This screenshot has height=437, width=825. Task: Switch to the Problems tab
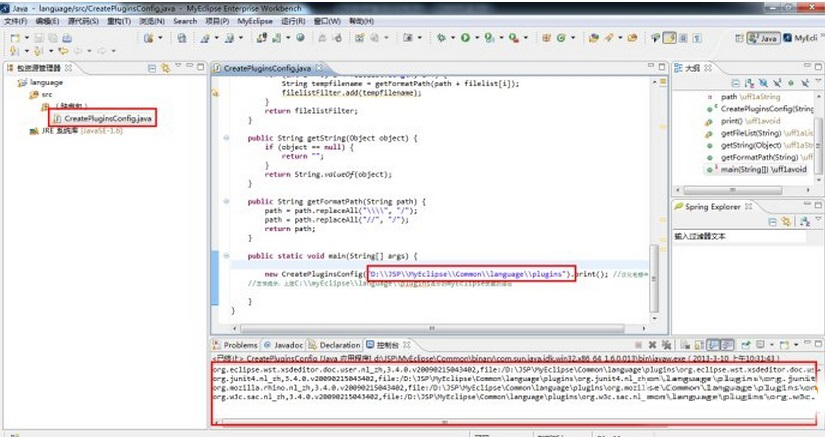point(235,345)
